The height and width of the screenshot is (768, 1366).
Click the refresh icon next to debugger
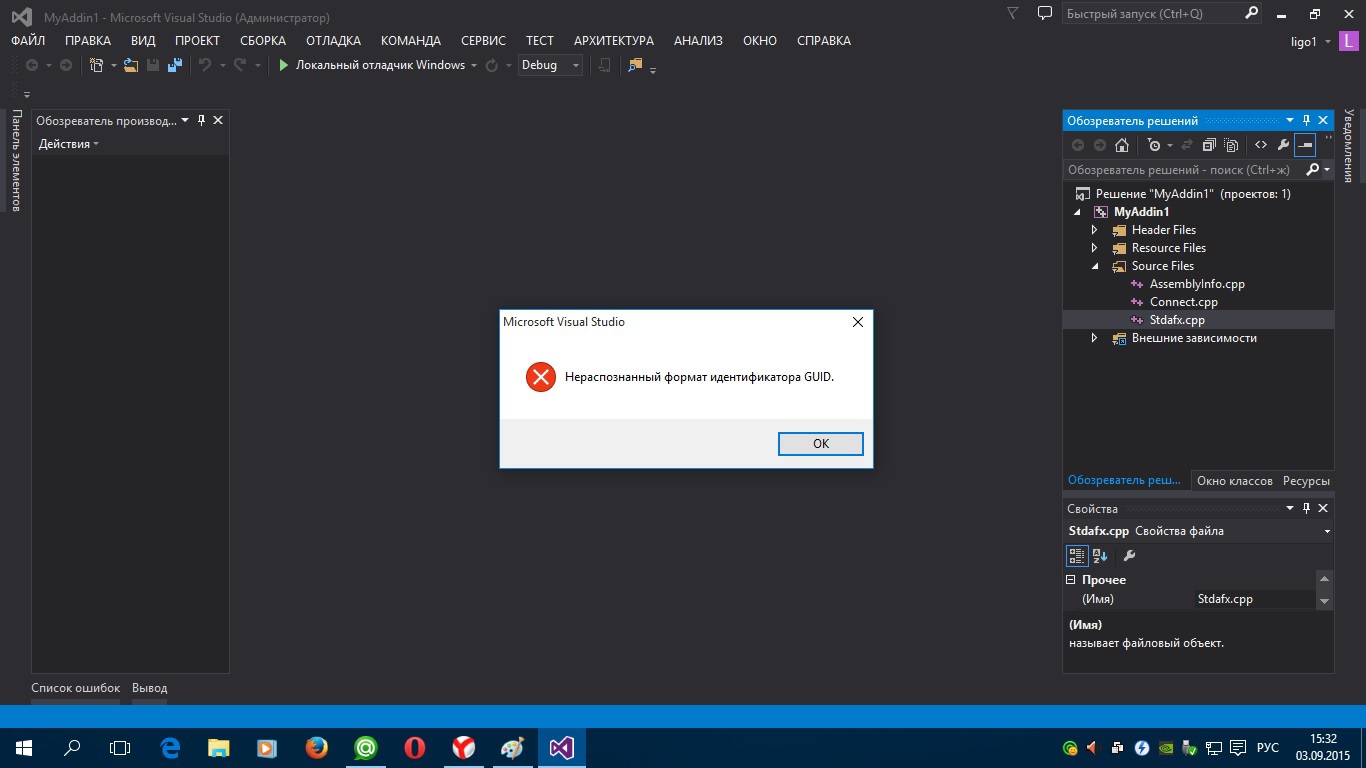491,65
